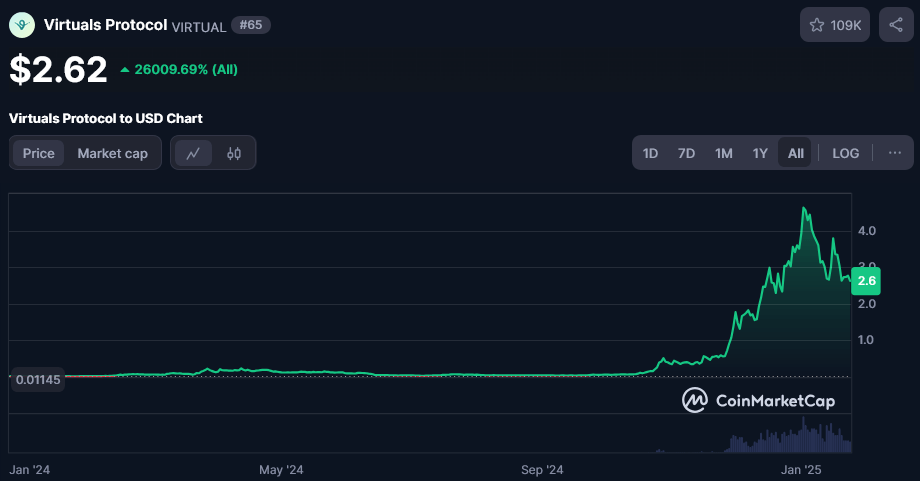
Task: Switch to Market cap view
Action: 112,153
